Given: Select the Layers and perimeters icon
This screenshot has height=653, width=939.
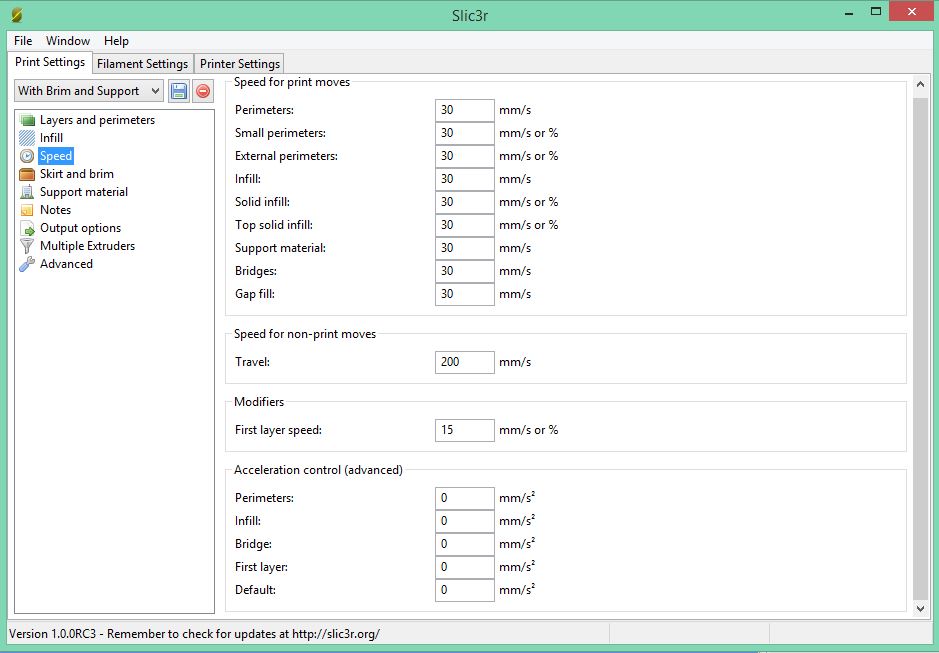Looking at the screenshot, I should tap(27, 120).
